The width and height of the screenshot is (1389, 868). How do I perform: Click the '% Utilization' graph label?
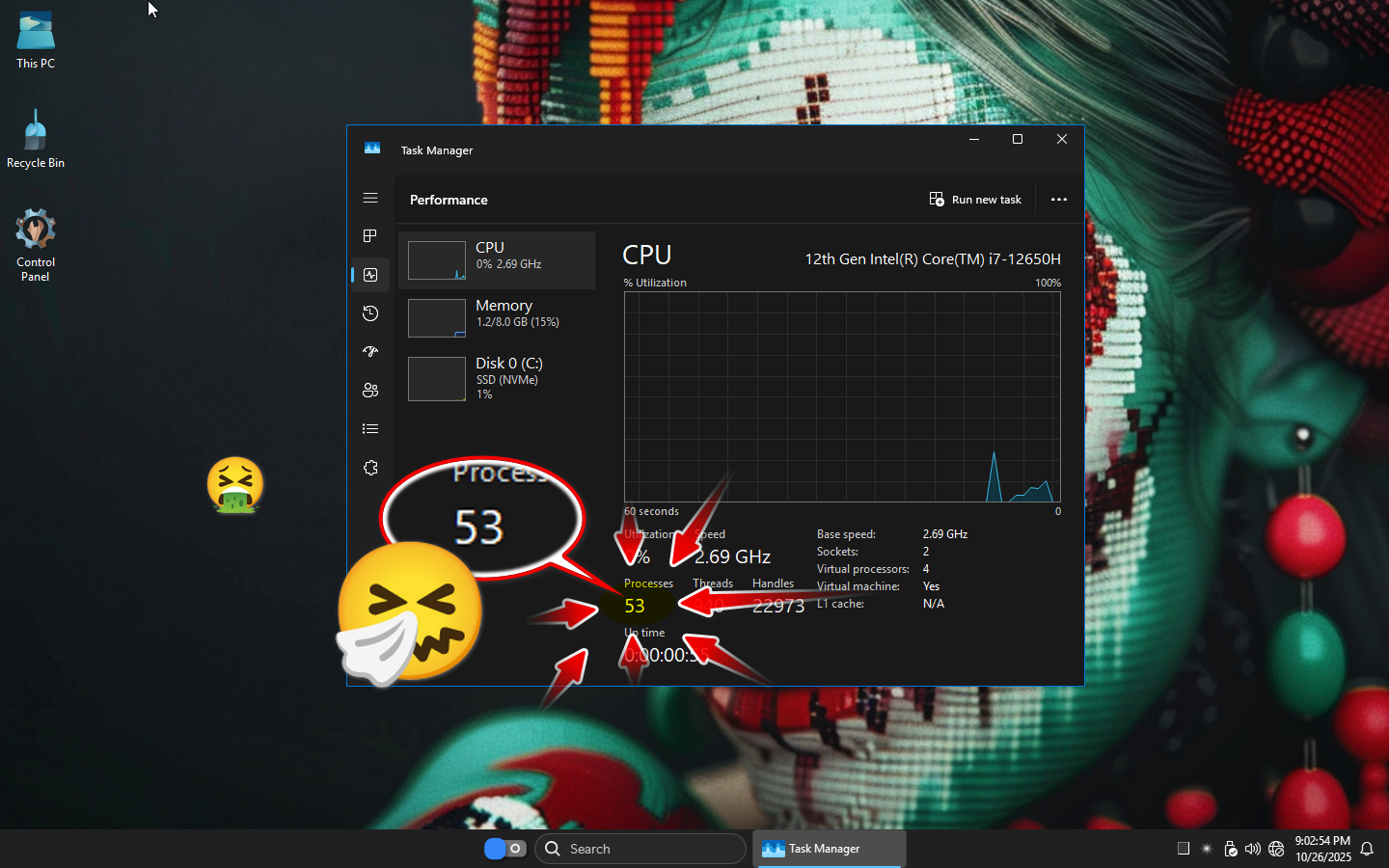pyautogui.click(x=655, y=283)
